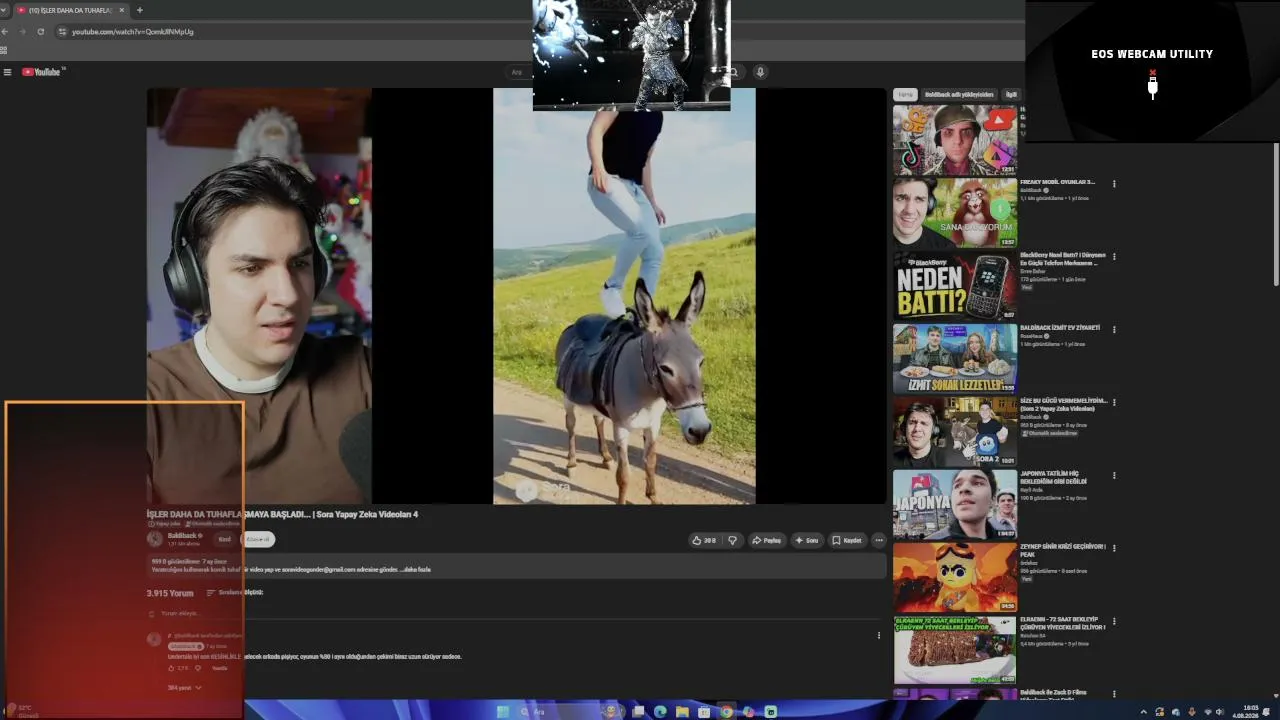Open the Sora 2 video thumbnail

tap(955, 432)
